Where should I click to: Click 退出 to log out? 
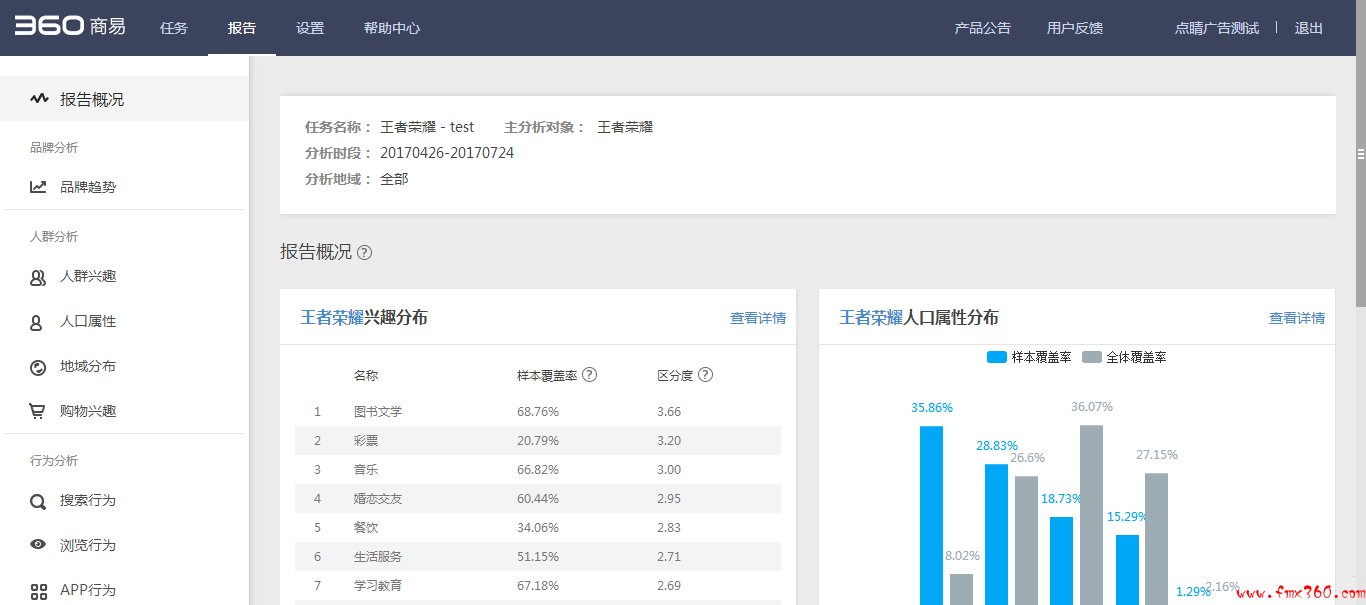click(1309, 28)
